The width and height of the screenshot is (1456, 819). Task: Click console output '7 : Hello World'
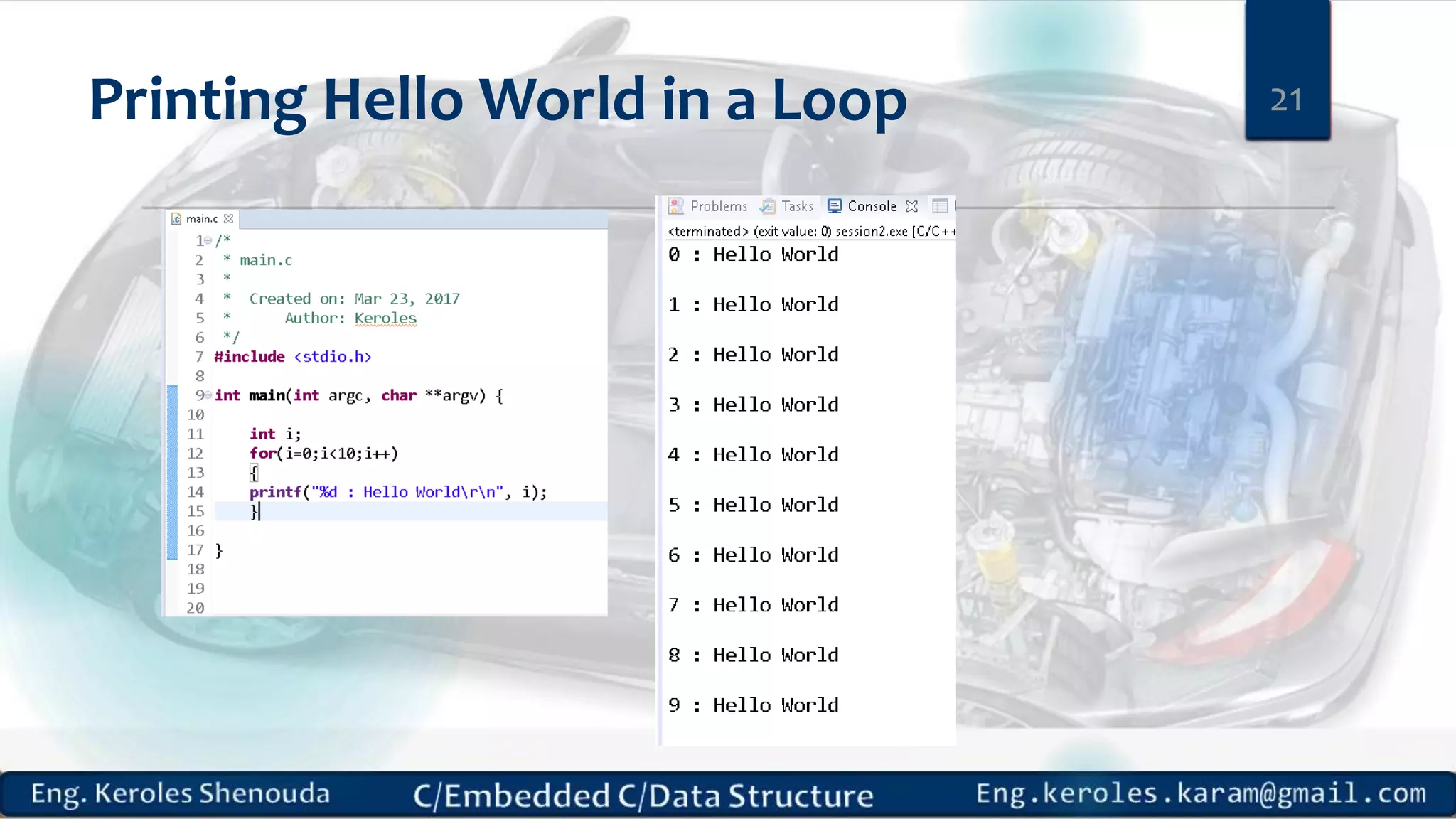pyautogui.click(x=754, y=605)
